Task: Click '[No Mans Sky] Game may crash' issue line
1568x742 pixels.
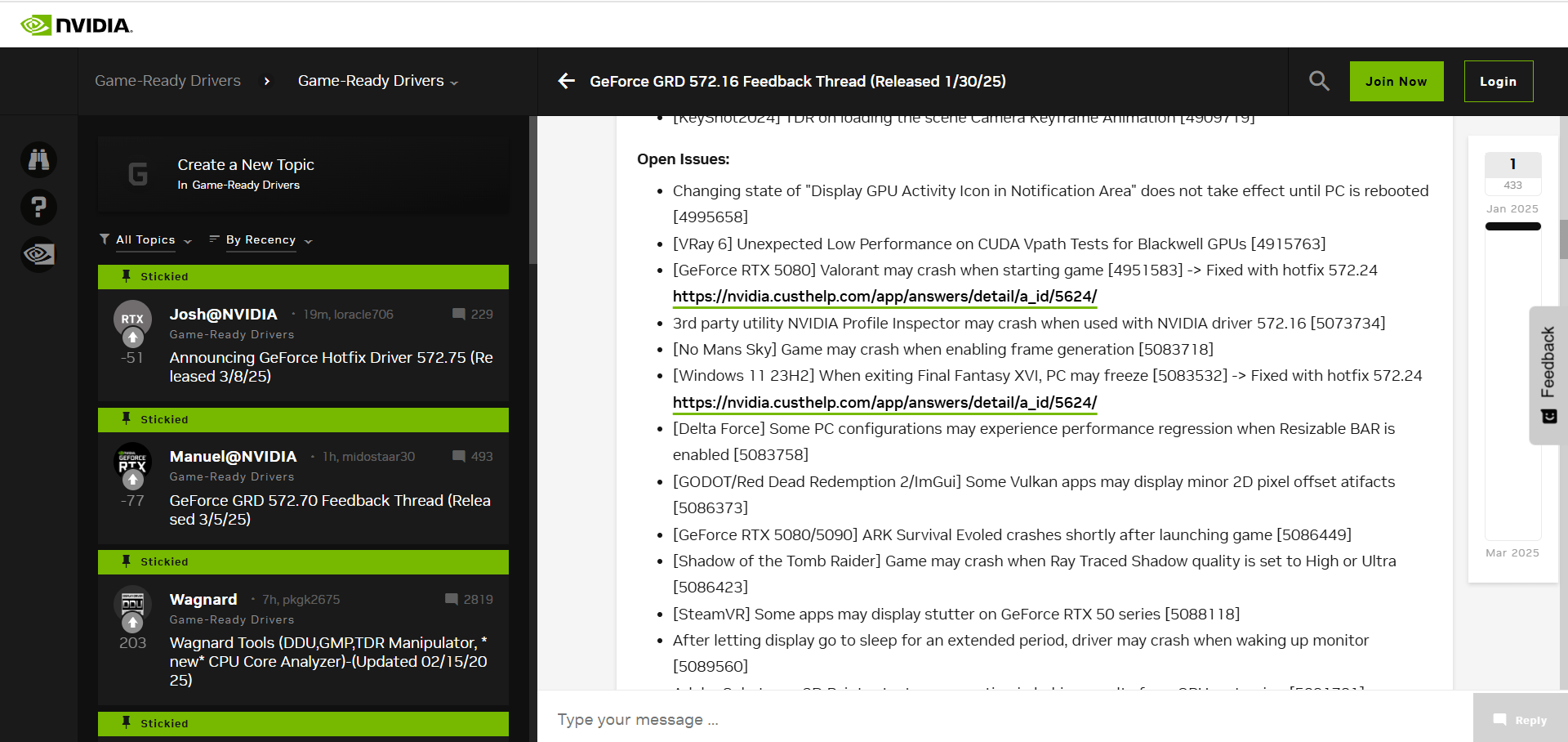Action: click(x=943, y=350)
